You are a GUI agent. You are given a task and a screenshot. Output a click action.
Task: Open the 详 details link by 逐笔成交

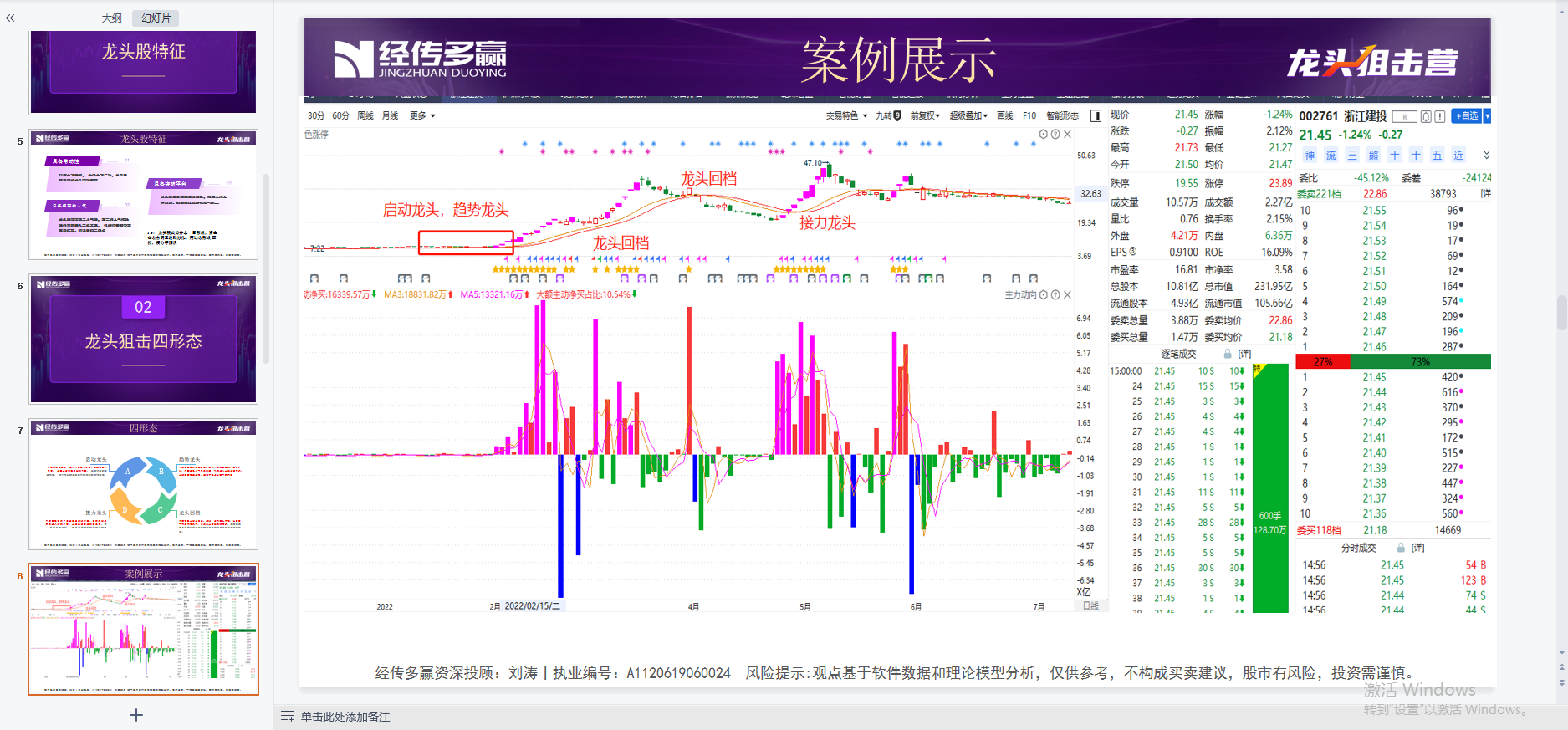(x=1244, y=354)
